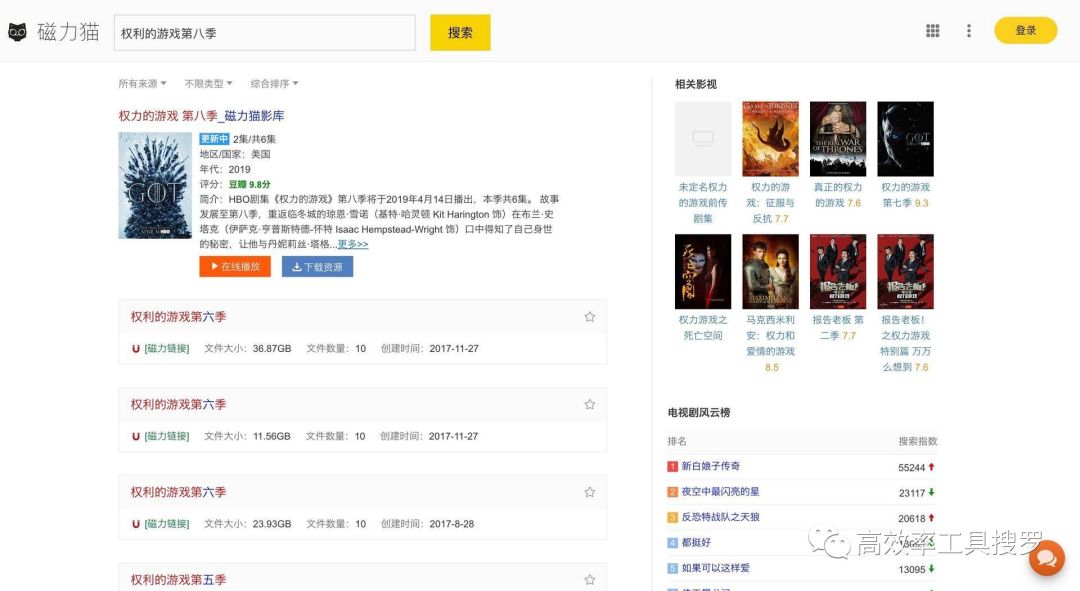
Task: Click the 权力的游戏第七季 poster
Action: point(905,139)
